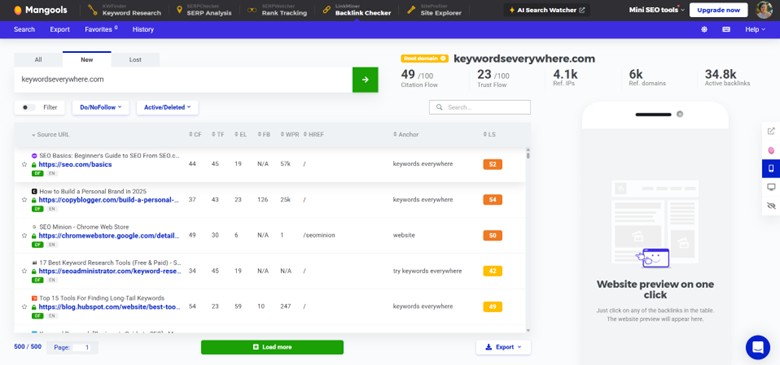This screenshot has width=780, height=365.
Task: Open the live chat bubble
Action: pyautogui.click(x=758, y=347)
